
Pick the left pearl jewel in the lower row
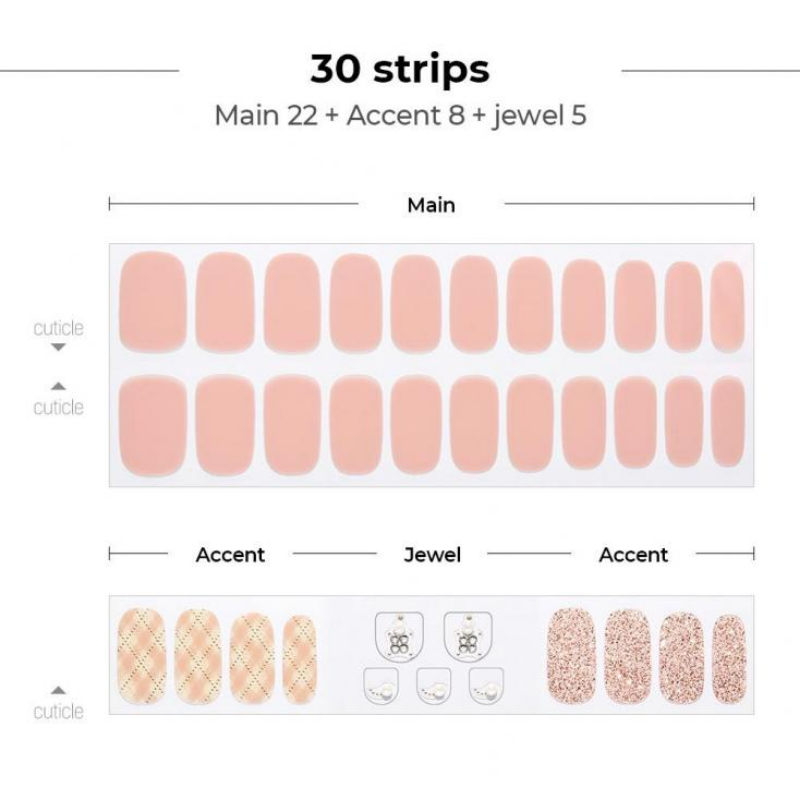381,688
